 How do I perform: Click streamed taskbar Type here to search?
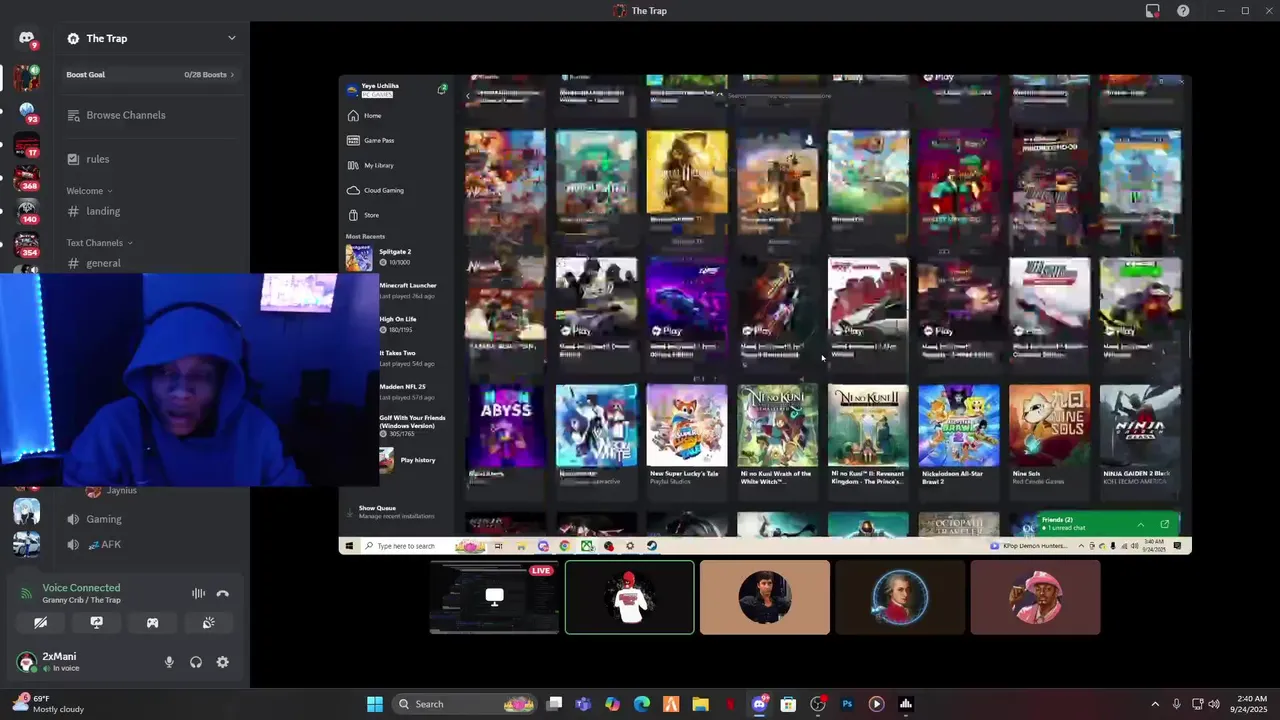pyautogui.click(x=405, y=546)
